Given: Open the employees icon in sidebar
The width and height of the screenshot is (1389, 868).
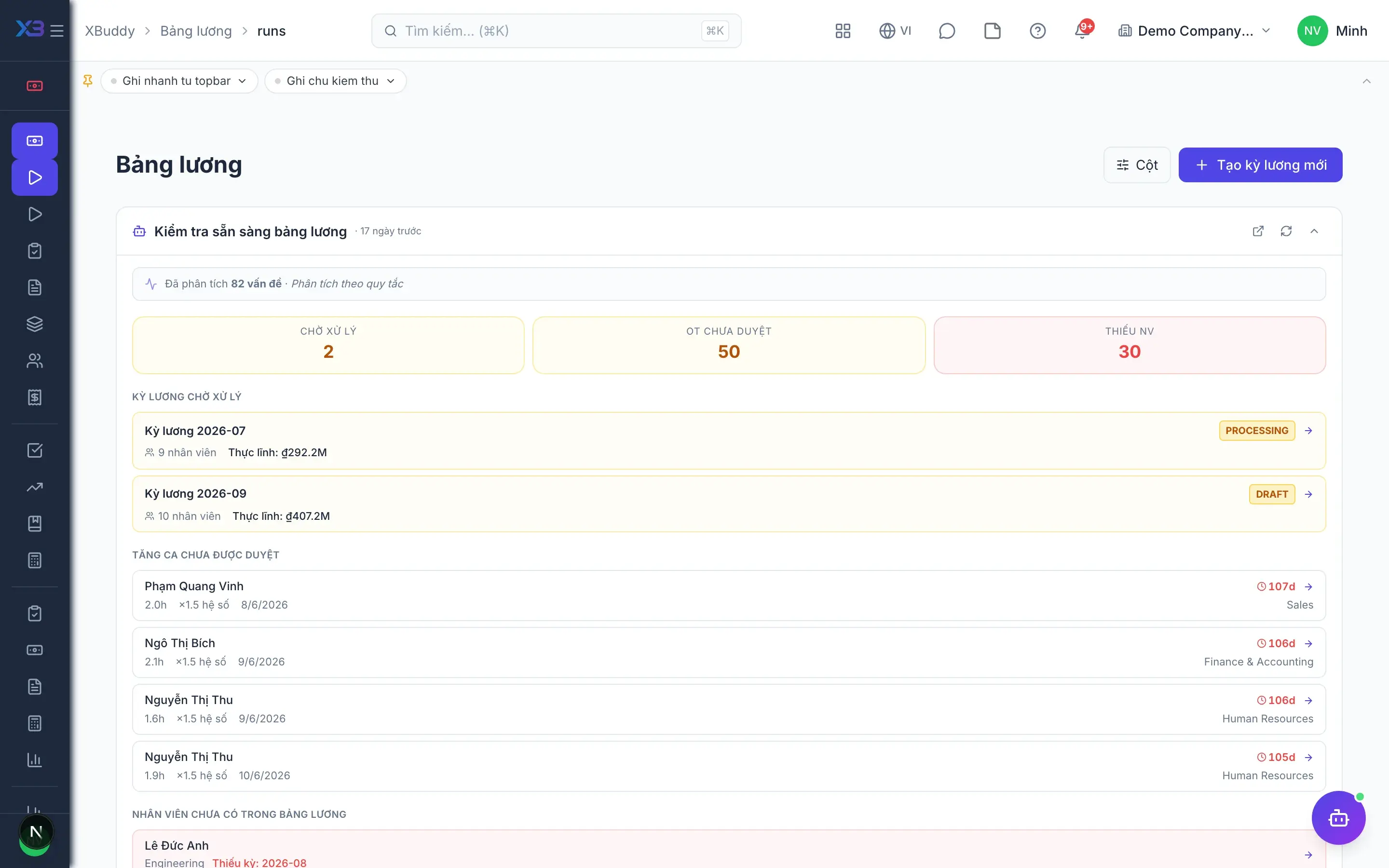Looking at the screenshot, I should click(x=34, y=361).
